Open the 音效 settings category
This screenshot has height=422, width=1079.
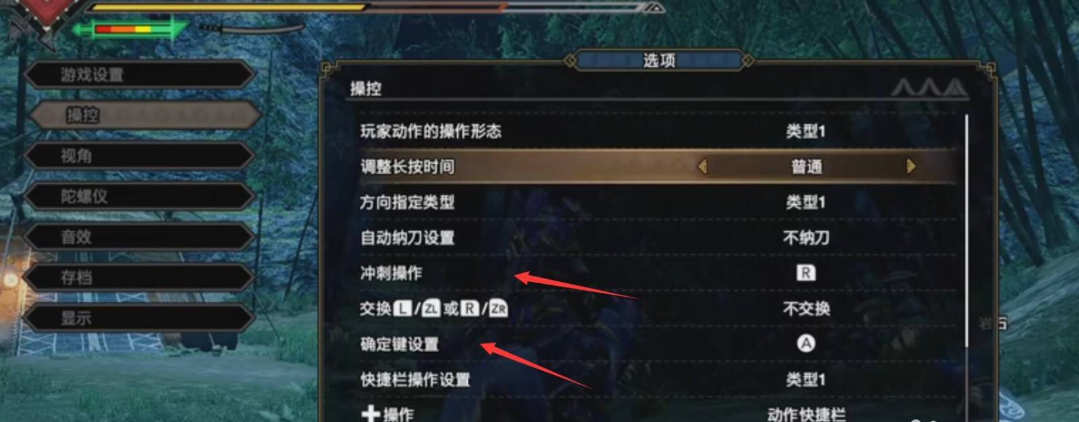[140, 237]
